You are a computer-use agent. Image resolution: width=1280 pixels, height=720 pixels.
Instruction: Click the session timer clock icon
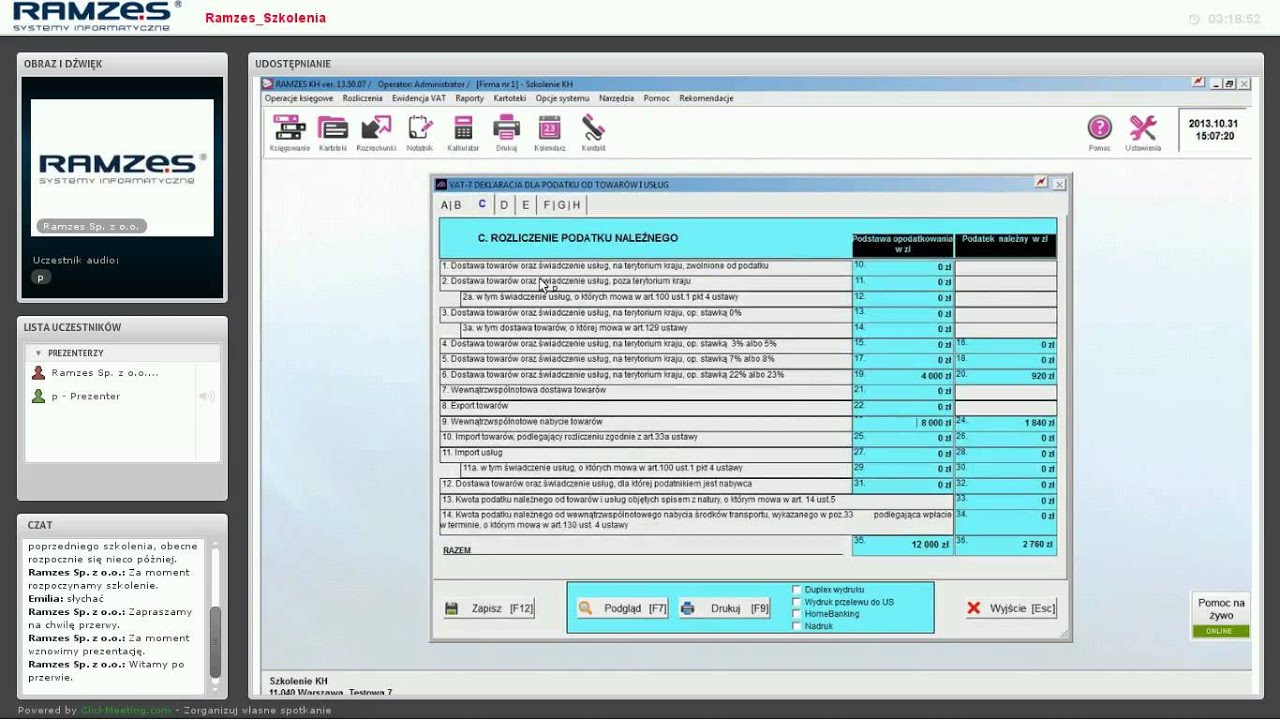(1194, 19)
